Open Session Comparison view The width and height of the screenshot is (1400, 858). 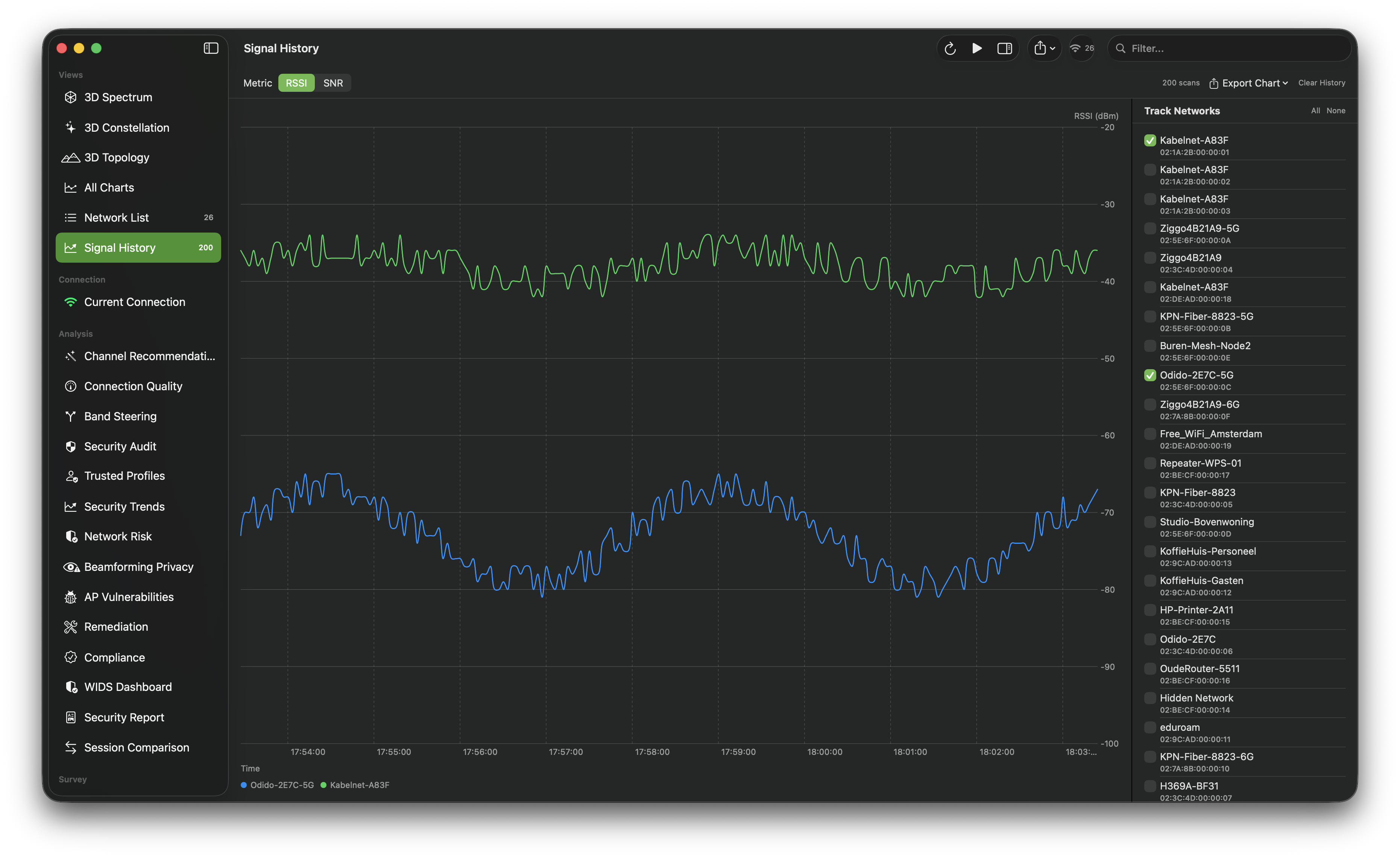pos(138,748)
